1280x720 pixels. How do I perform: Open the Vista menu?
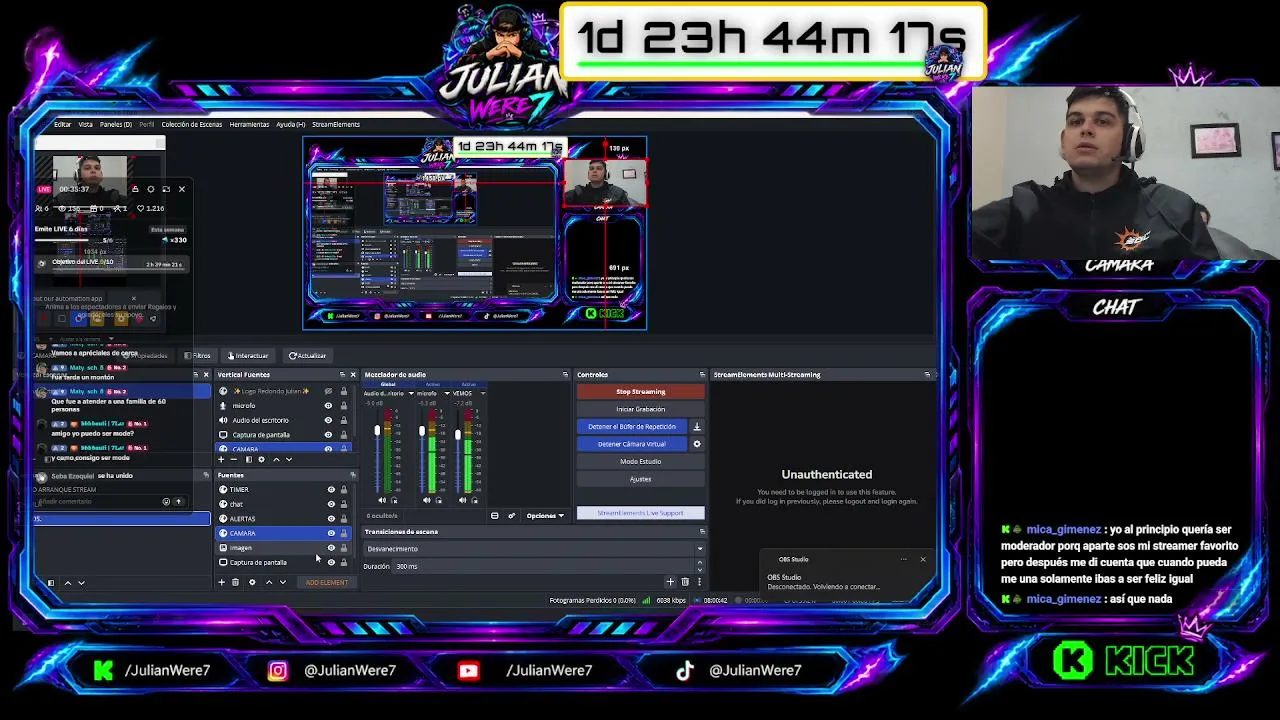point(85,124)
